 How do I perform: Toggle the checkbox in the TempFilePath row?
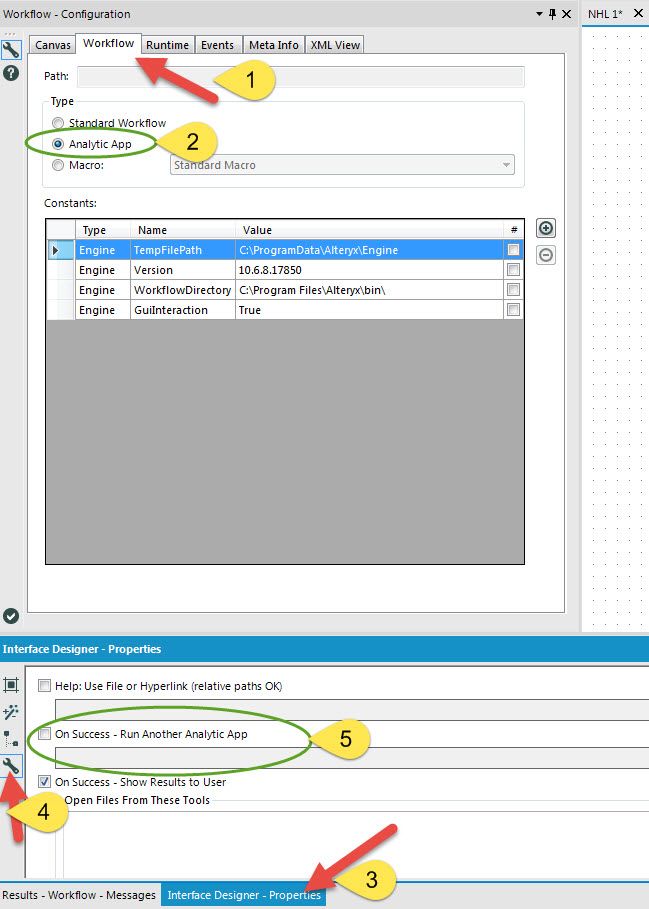[513, 250]
